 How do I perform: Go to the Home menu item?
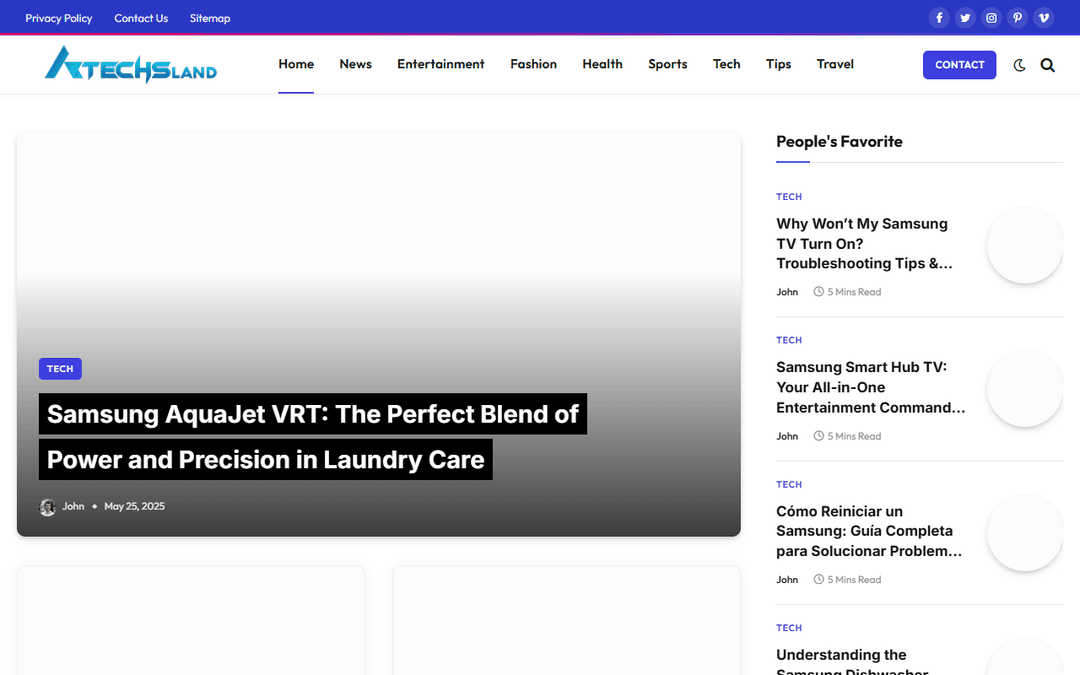(296, 64)
